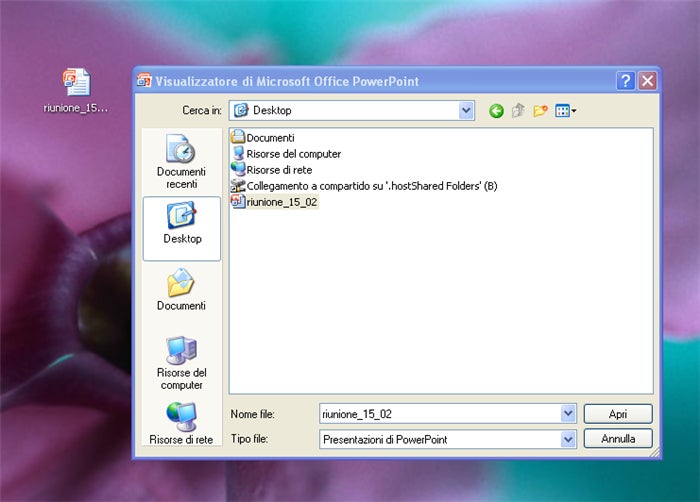Image resolution: width=700 pixels, height=502 pixels.
Task: Select the Collegamento a compartido shortcut
Action: [x=364, y=186]
